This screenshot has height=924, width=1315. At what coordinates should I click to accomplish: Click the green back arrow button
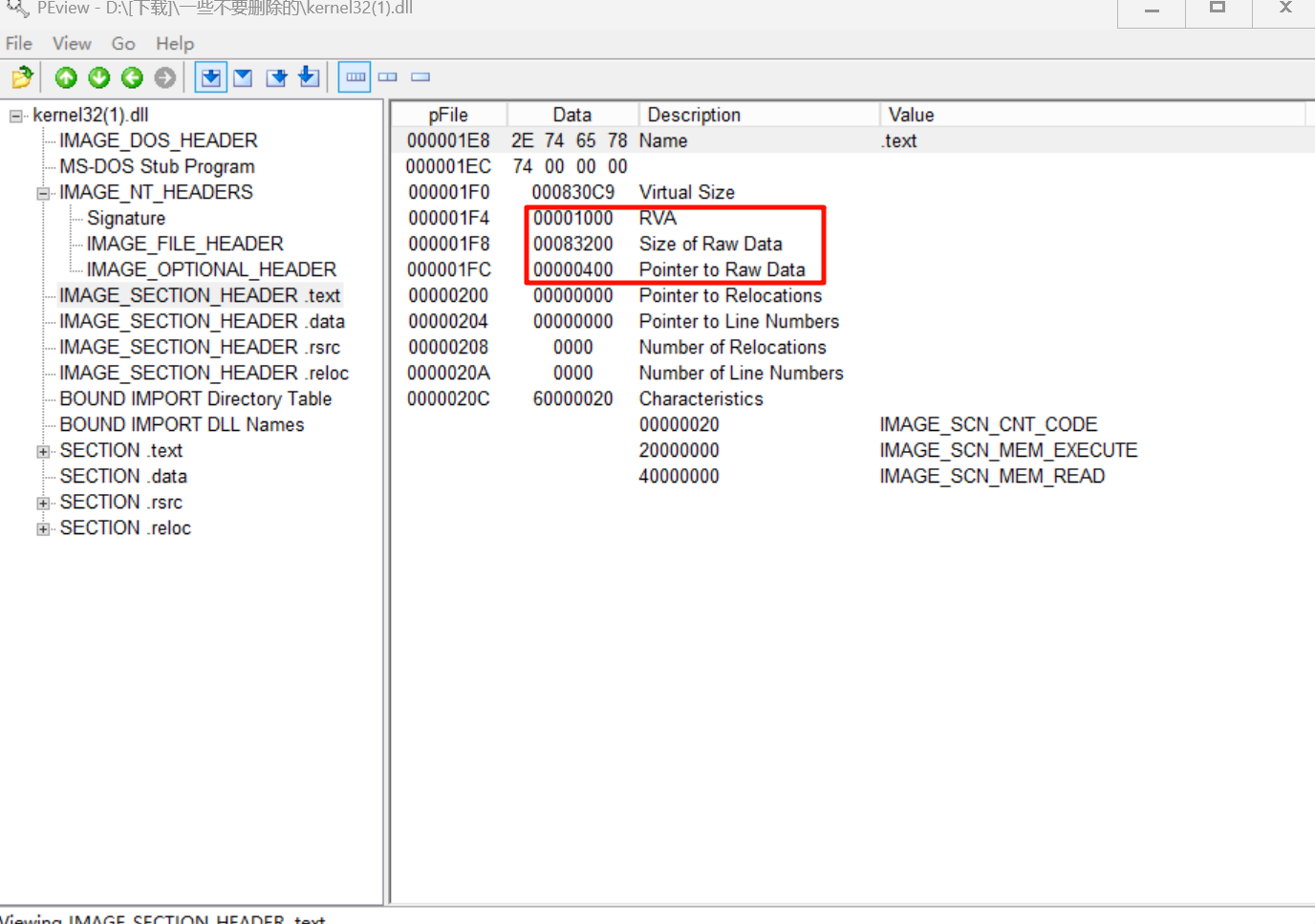click(x=132, y=77)
